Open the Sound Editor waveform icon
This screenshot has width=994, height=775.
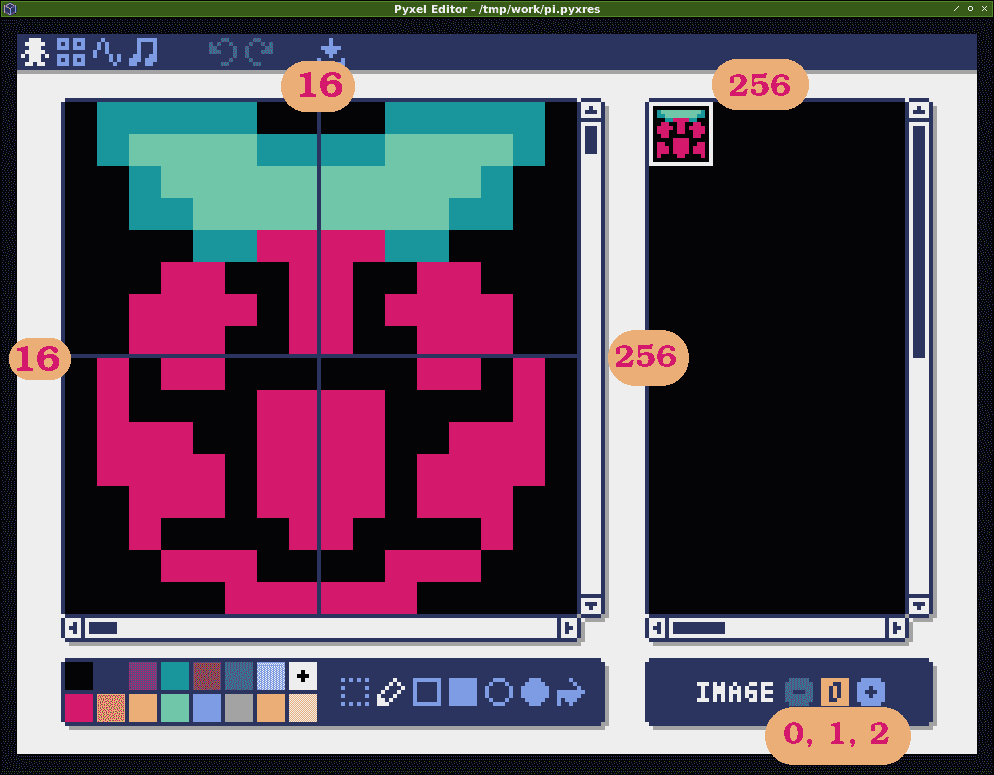(107, 52)
